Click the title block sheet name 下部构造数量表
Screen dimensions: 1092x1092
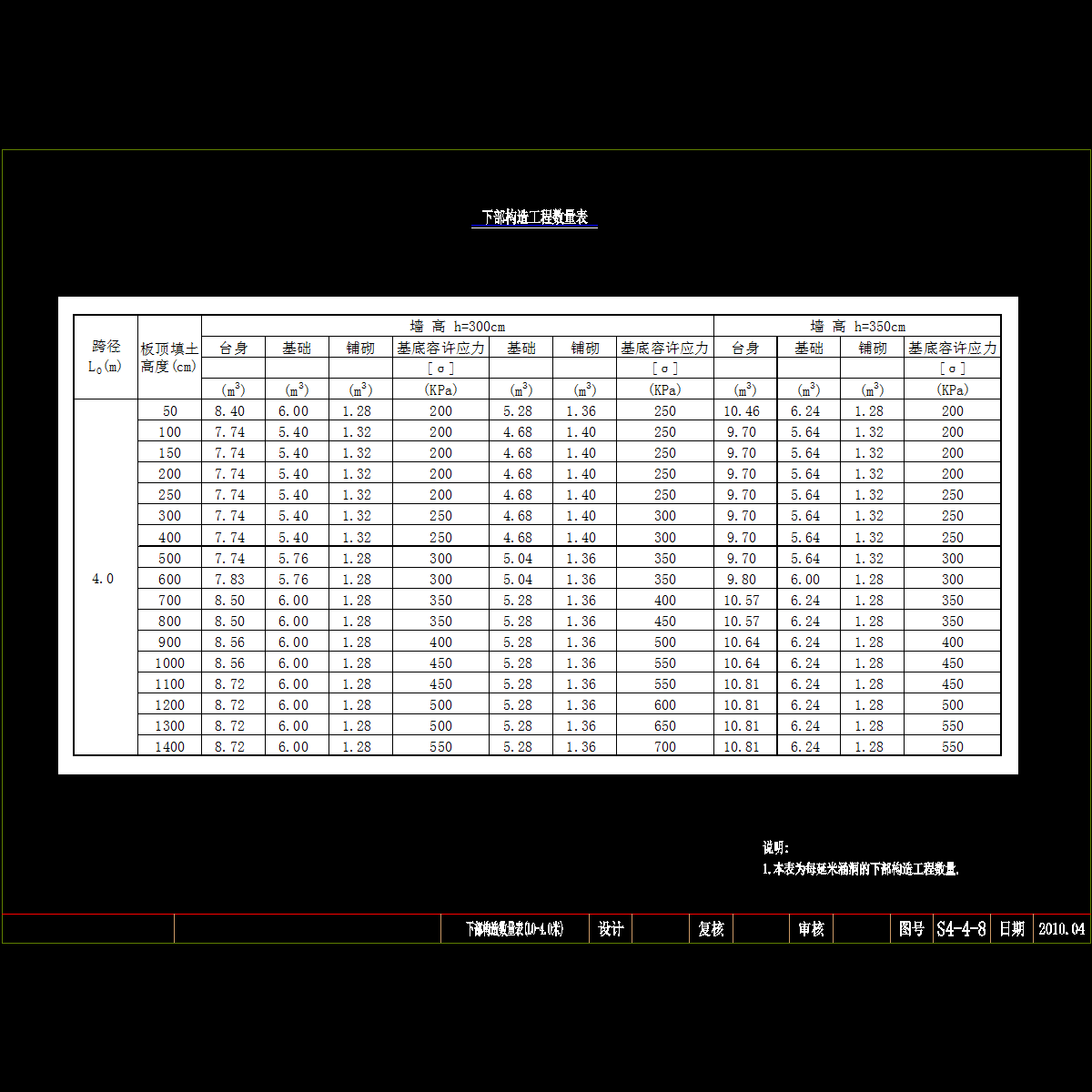coord(514,929)
